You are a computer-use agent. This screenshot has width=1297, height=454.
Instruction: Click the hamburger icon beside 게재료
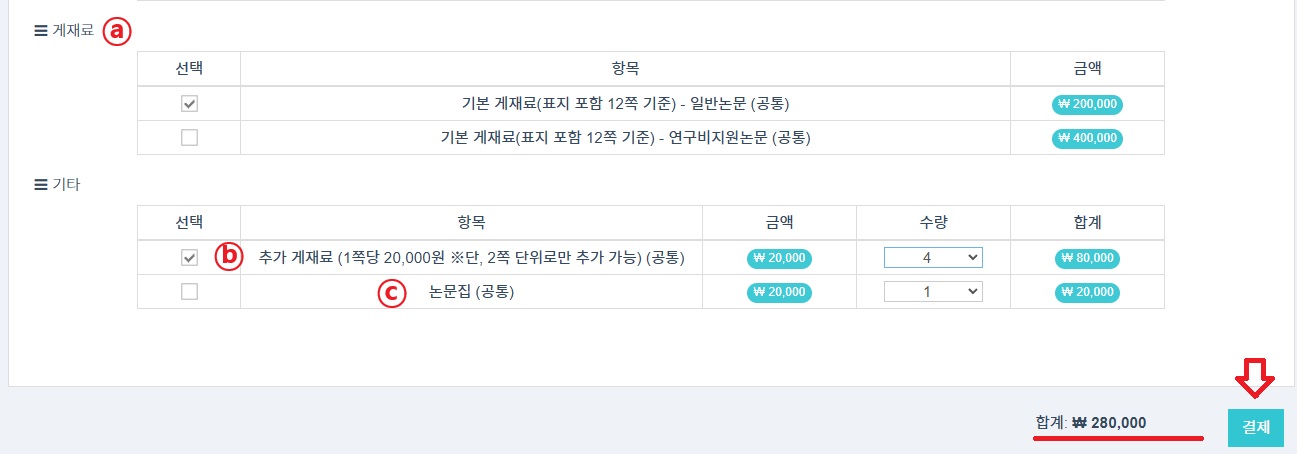(x=41, y=31)
